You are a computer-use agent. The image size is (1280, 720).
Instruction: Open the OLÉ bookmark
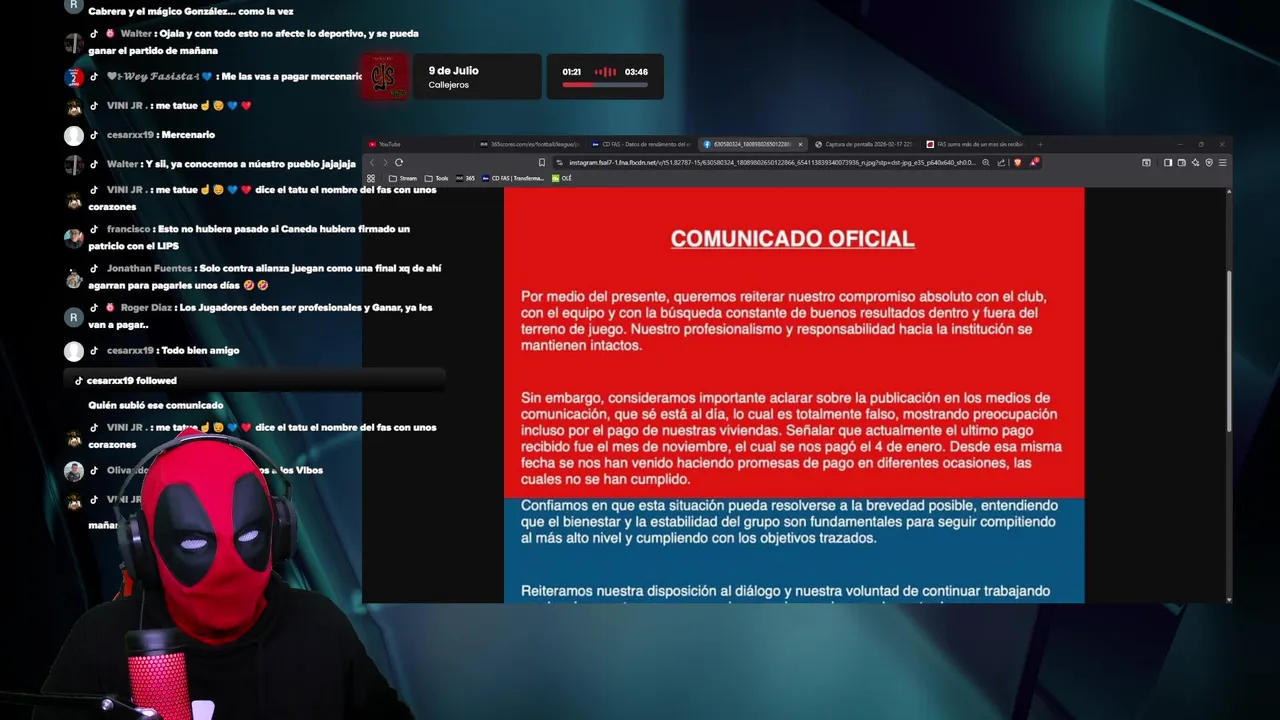pyautogui.click(x=562, y=178)
